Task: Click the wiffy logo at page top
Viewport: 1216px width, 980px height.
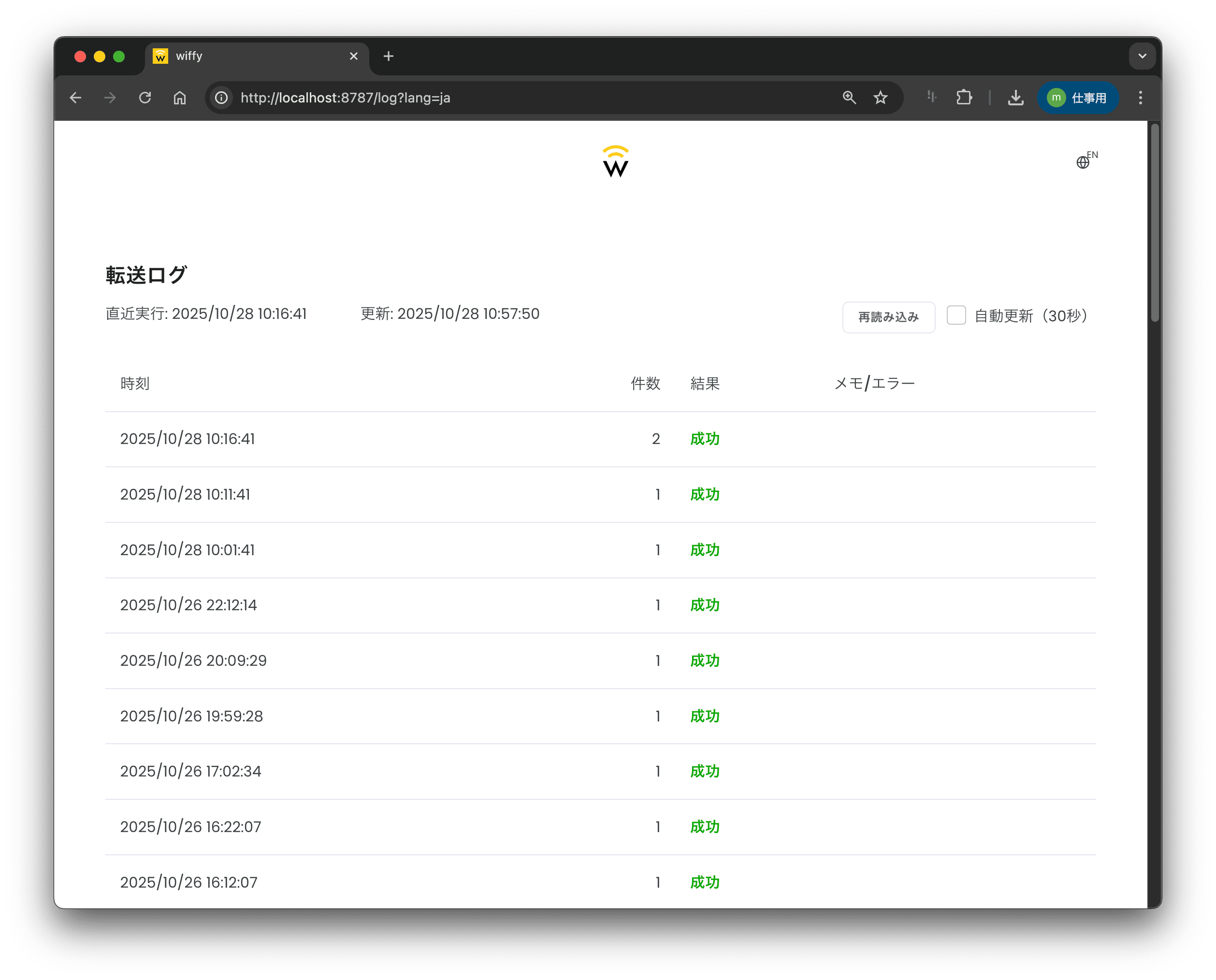Action: [x=615, y=161]
